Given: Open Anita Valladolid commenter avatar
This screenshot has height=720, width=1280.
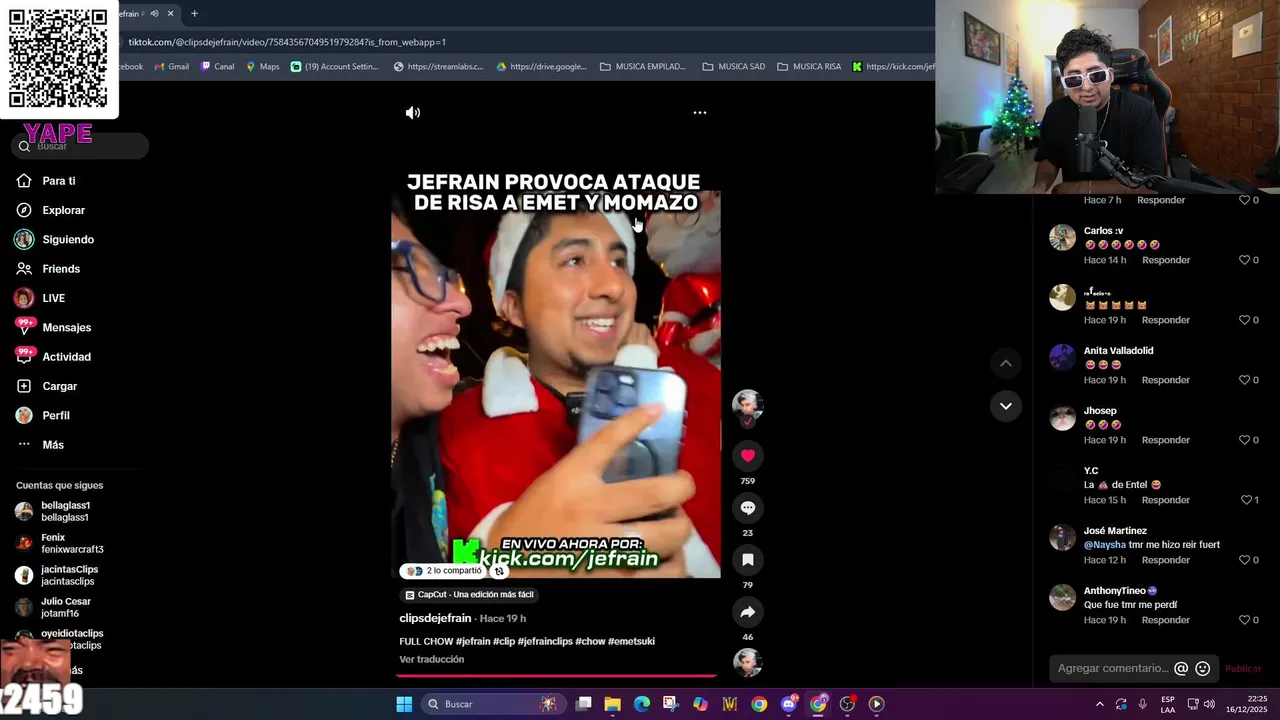Looking at the screenshot, I should pos(1062,357).
